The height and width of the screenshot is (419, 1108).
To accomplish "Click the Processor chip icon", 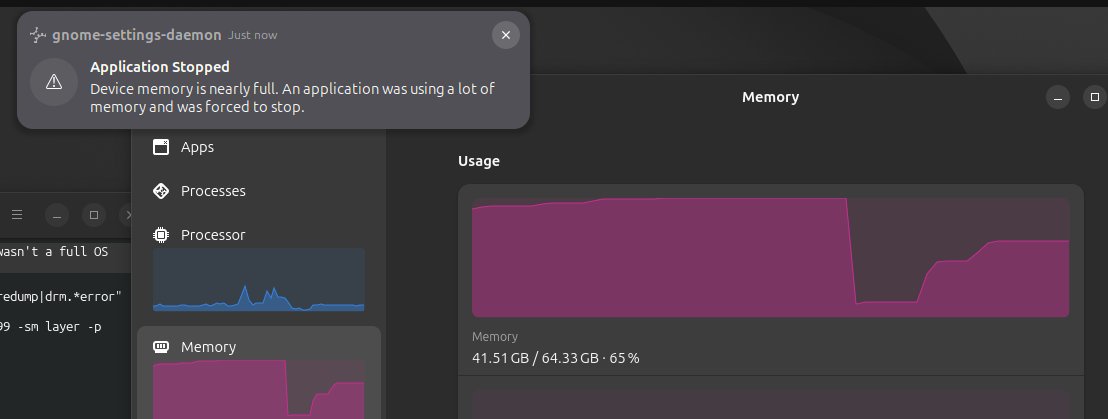I will point(161,235).
